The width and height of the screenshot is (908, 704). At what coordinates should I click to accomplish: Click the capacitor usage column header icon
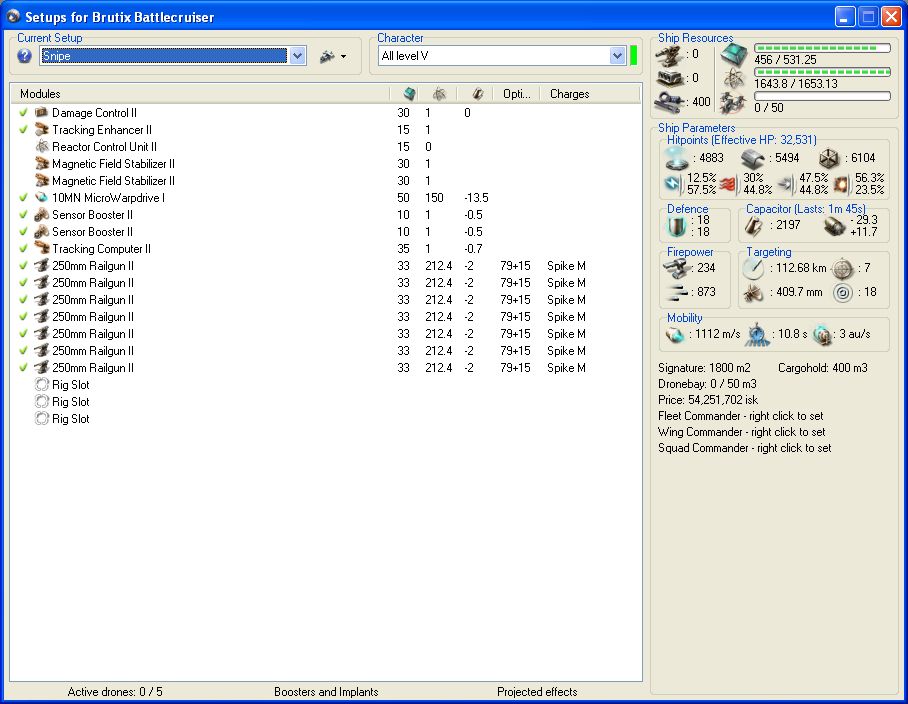pos(477,93)
